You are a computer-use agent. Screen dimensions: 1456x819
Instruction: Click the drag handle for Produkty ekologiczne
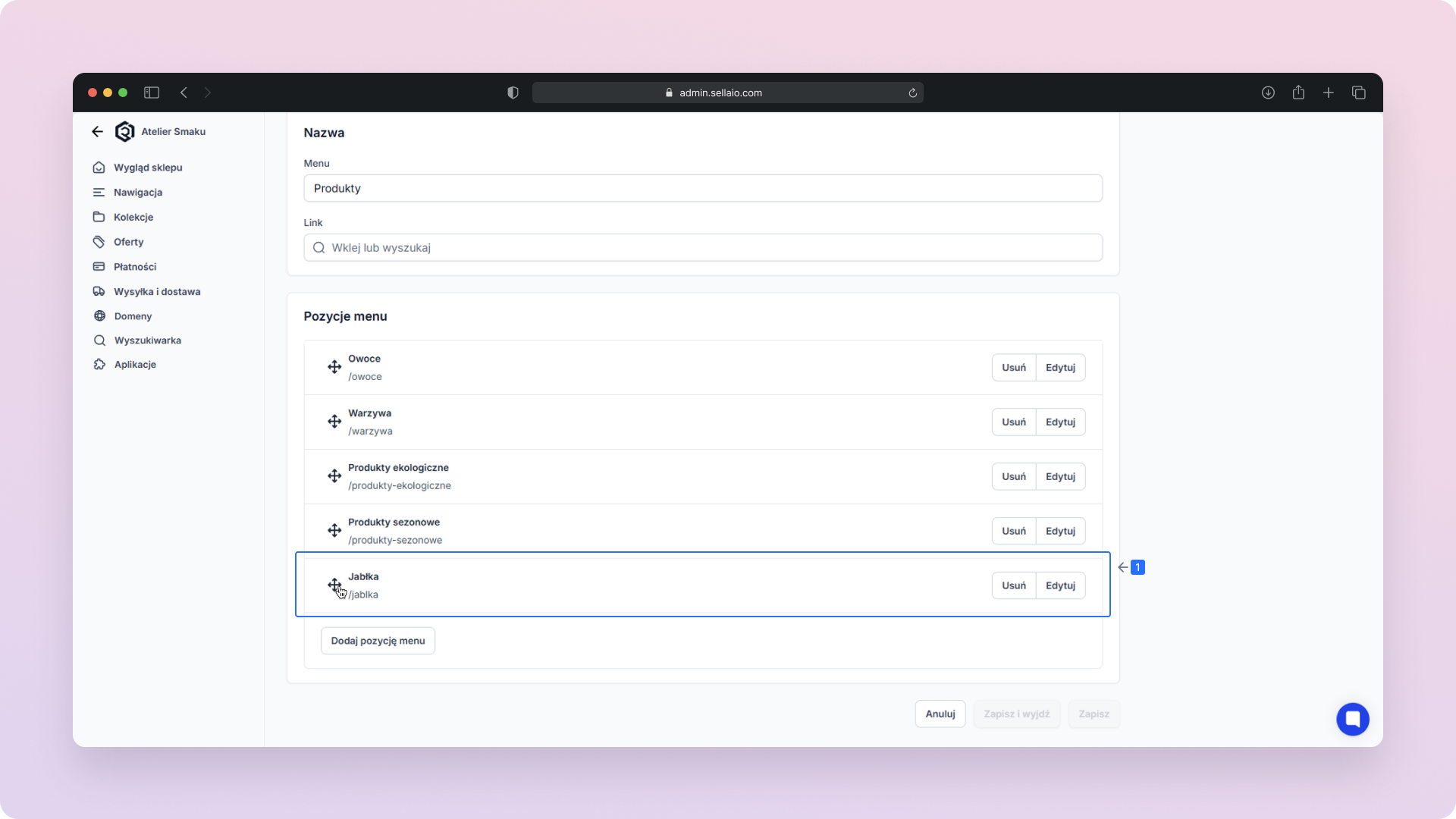(x=334, y=476)
